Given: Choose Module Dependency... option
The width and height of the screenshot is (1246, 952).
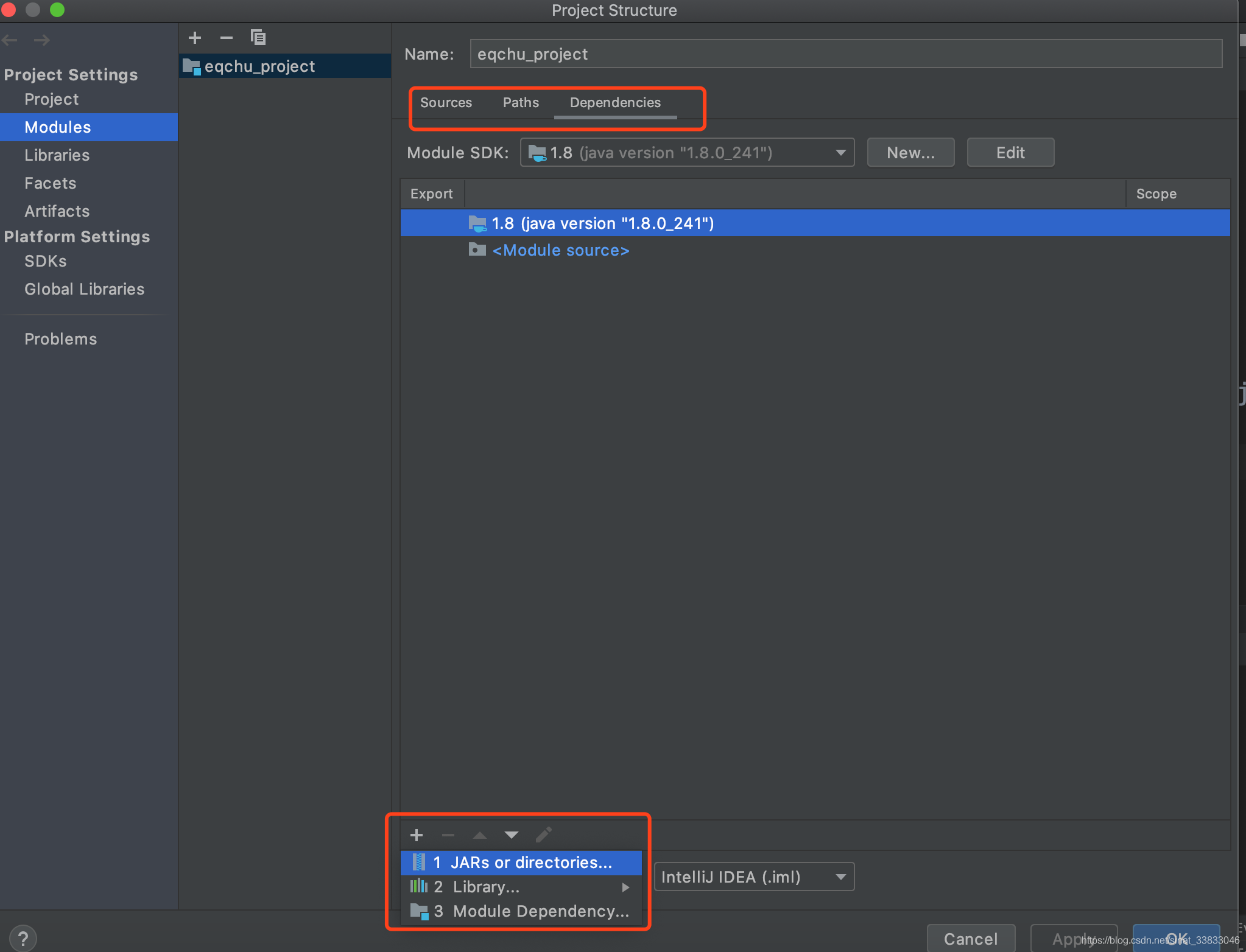Looking at the screenshot, I should 521,911.
